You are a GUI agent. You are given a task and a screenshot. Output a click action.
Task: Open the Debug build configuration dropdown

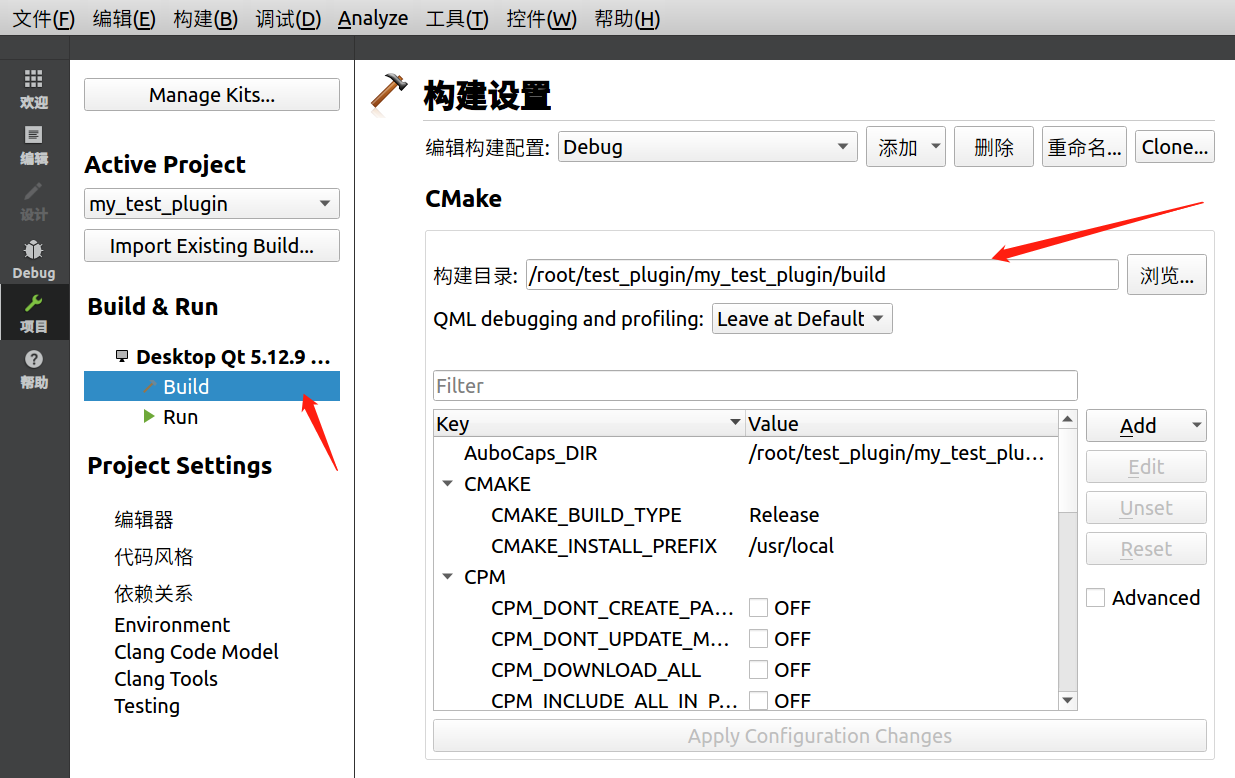pyautogui.click(x=707, y=147)
